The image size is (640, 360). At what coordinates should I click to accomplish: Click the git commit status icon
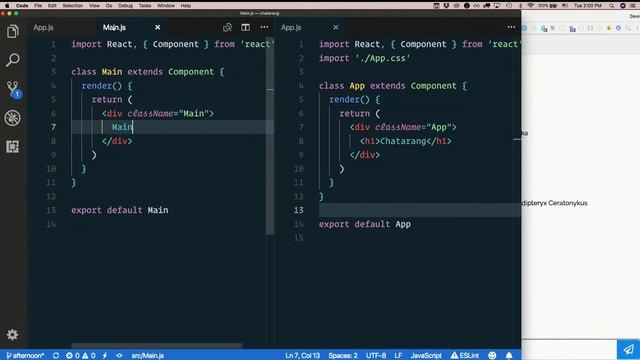[119, 356]
